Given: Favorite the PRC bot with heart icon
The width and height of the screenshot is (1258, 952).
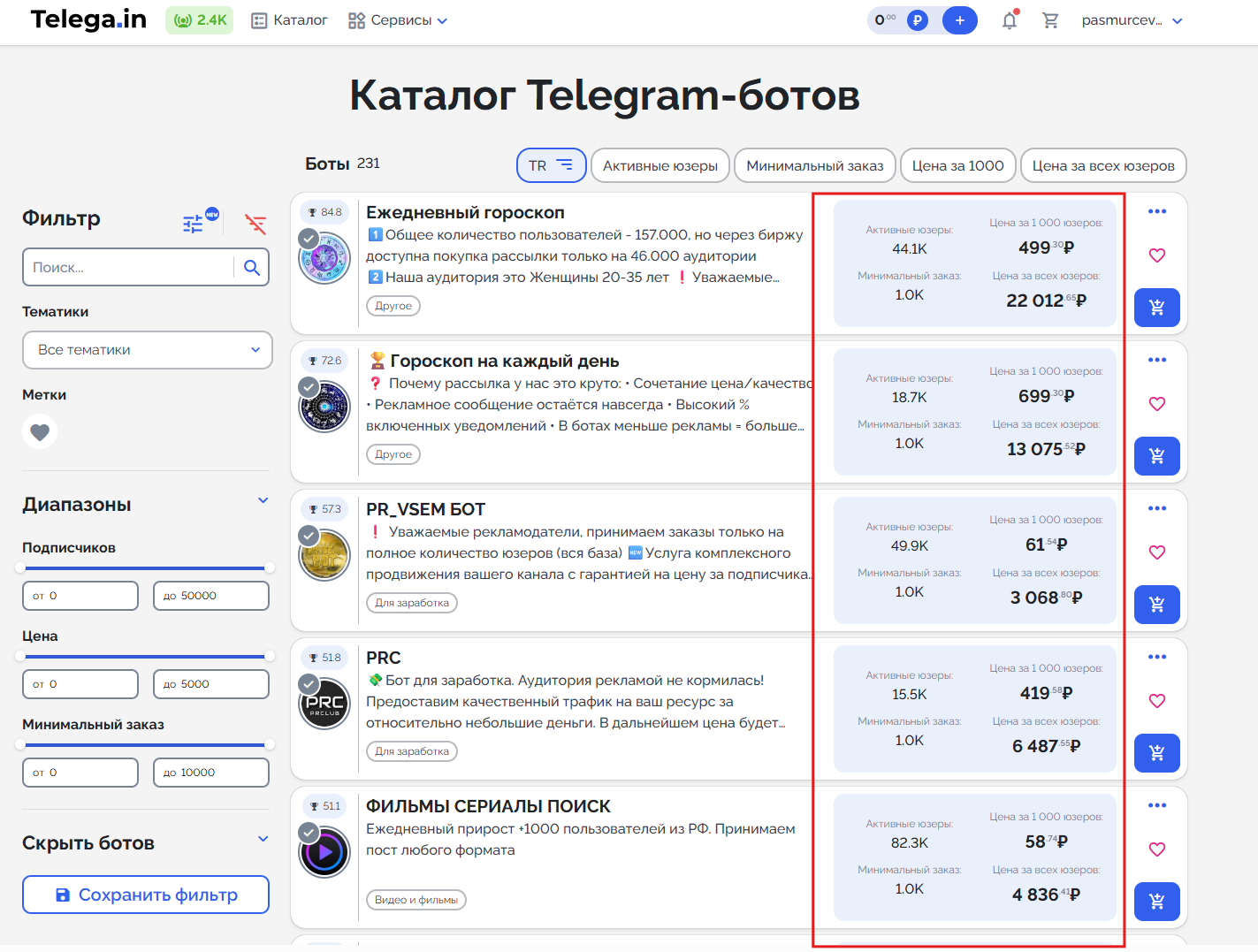Looking at the screenshot, I should [x=1156, y=701].
